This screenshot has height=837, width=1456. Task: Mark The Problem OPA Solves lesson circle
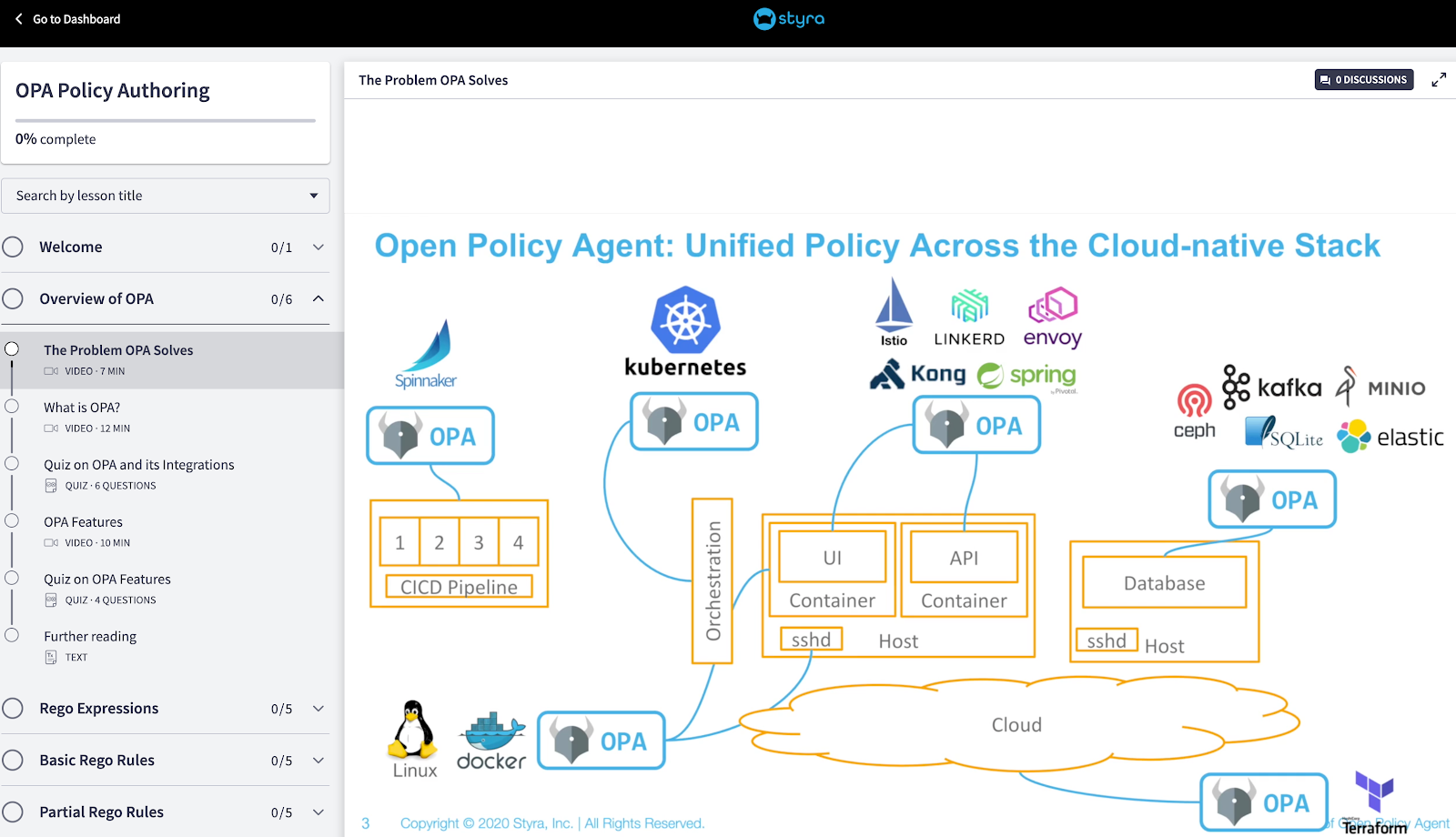click(12, 349)
